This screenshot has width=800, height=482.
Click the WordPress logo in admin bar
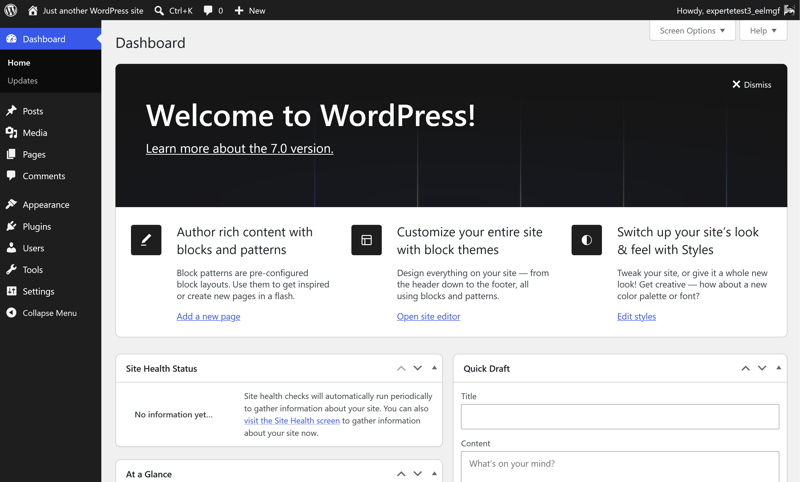[x=11, y=10]
